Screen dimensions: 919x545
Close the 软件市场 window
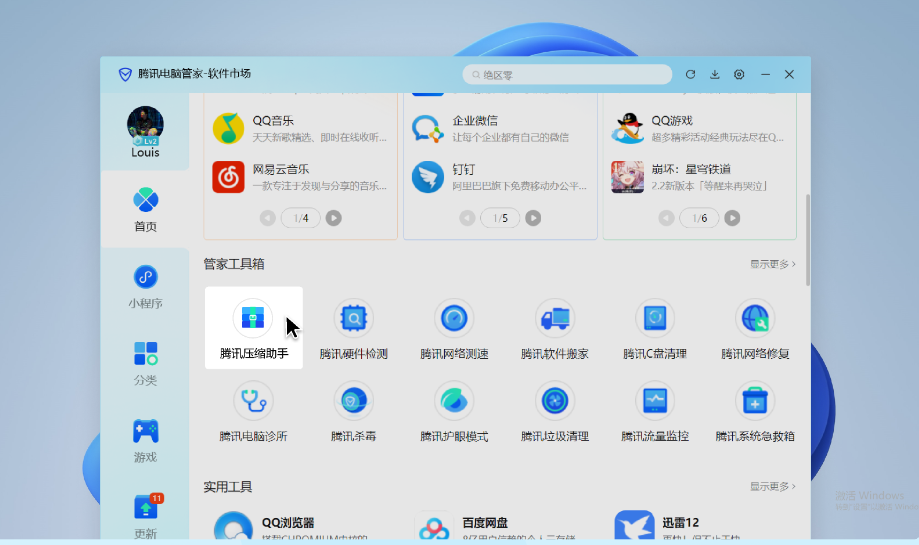coord(789,74)
